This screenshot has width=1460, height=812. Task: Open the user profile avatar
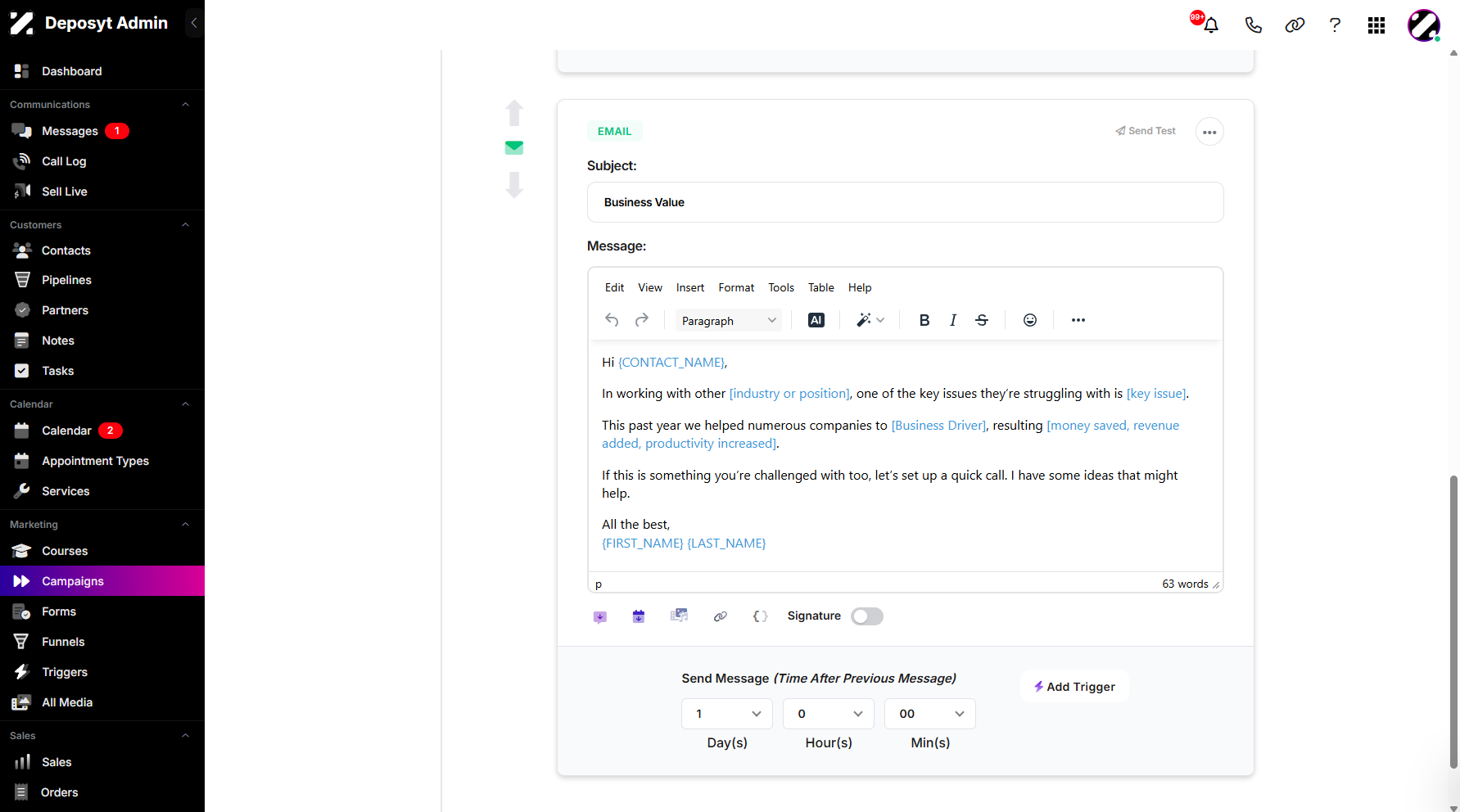click(x=1424, y=25)
